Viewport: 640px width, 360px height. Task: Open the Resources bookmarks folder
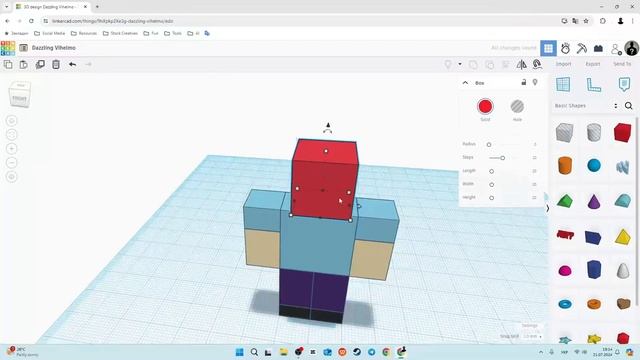[x=84, y=33]
